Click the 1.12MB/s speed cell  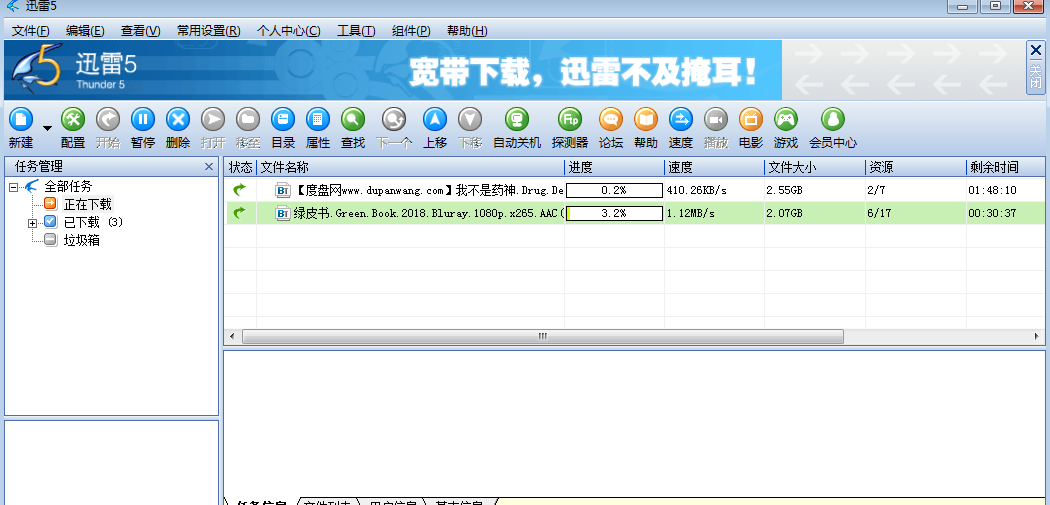[690, 214]
